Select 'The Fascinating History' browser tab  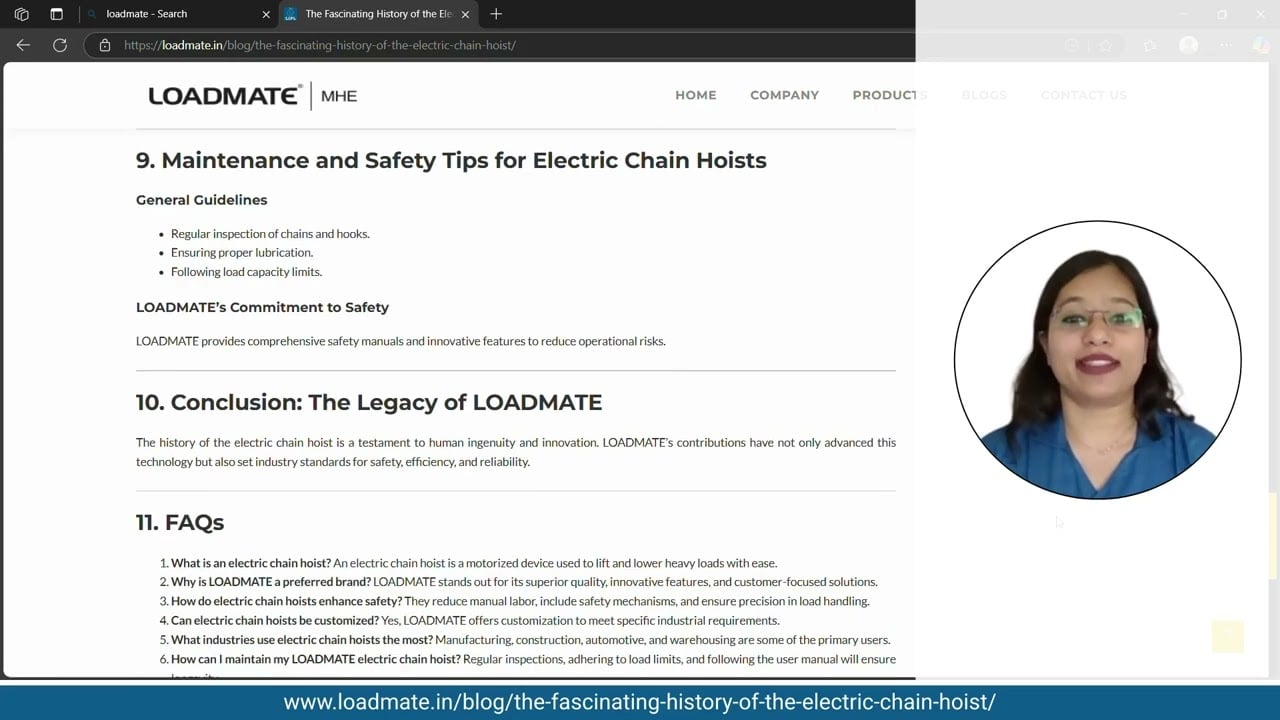coord(377,14)
